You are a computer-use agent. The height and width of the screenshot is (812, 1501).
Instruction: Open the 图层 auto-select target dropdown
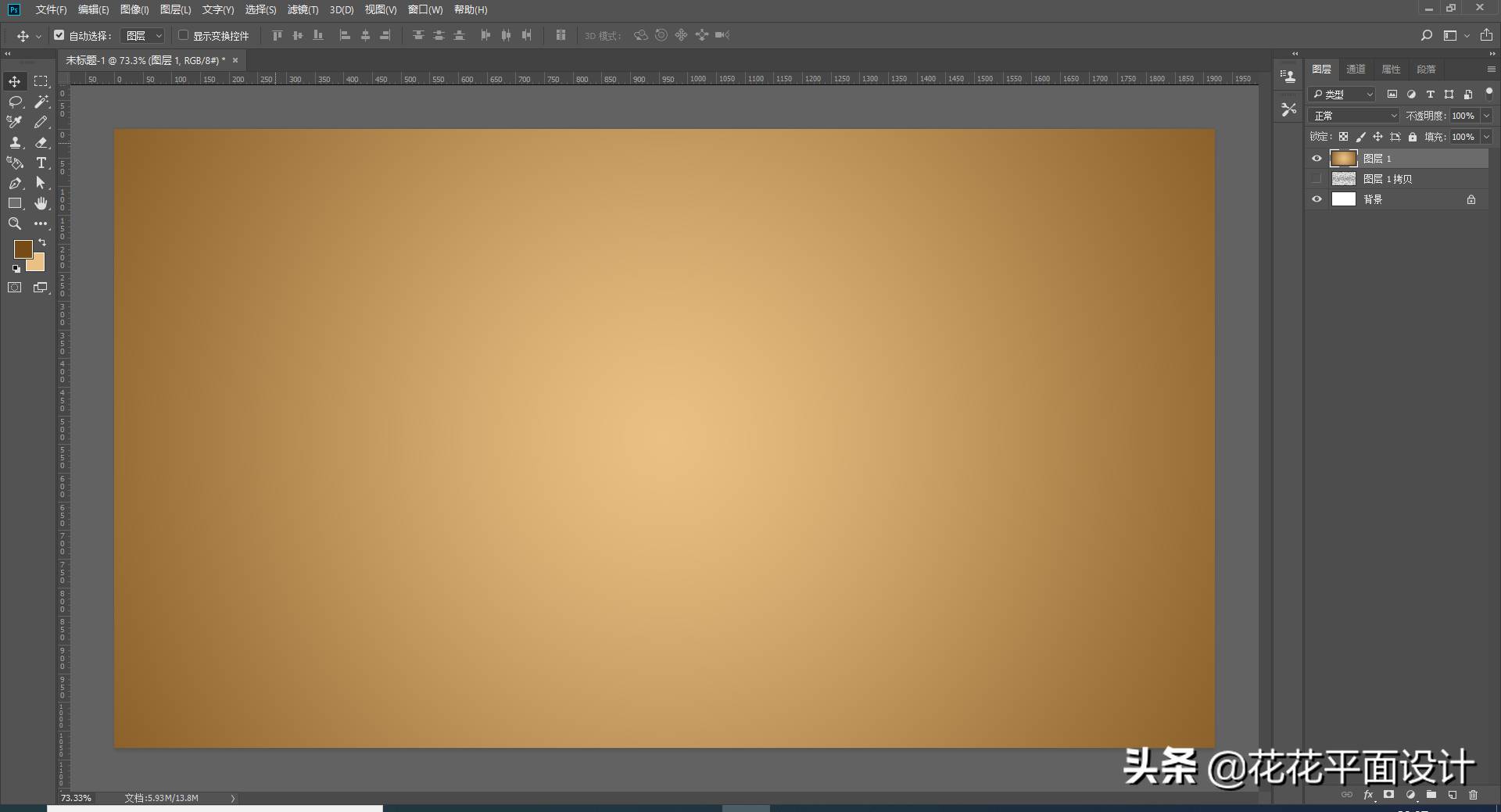(143, 36)
